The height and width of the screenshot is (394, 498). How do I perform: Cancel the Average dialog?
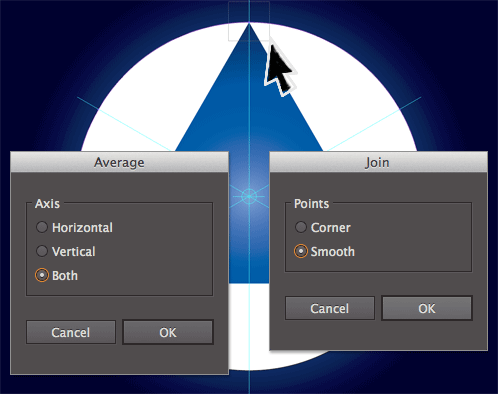(x=71, y=332)
